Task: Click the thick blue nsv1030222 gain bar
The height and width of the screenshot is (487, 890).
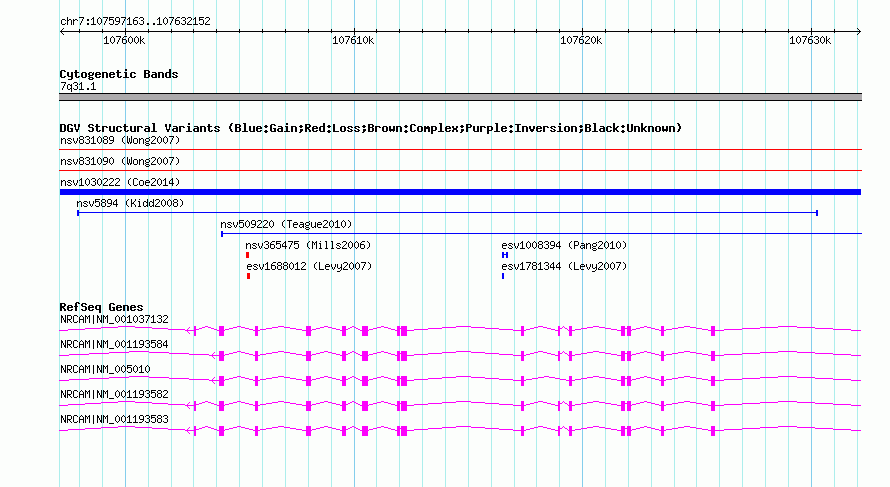Action: click(x=460, y=192)
